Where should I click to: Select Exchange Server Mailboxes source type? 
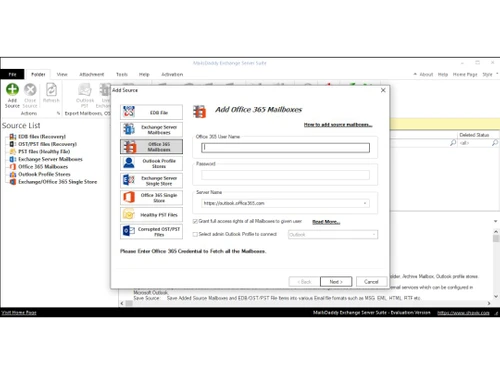click(151, 129)
